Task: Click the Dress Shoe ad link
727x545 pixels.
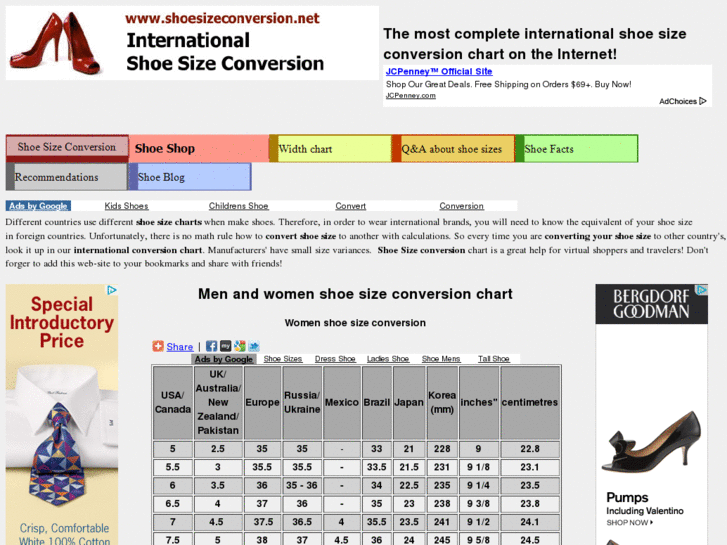Action: [335, 359]
